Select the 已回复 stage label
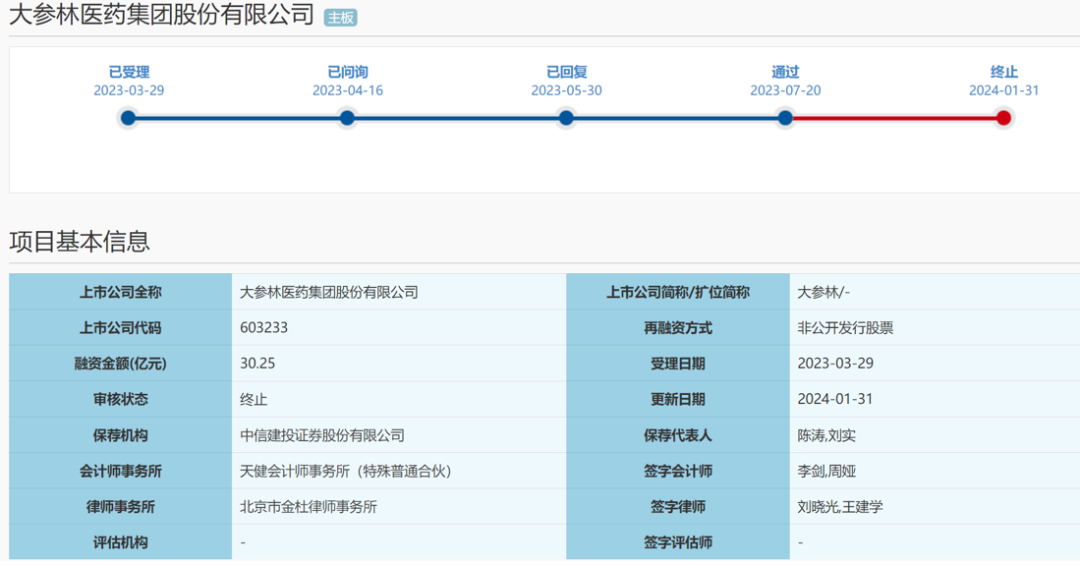Viewport: 1080px width, 565px height. pyautogui.click(x=566, y=72)
